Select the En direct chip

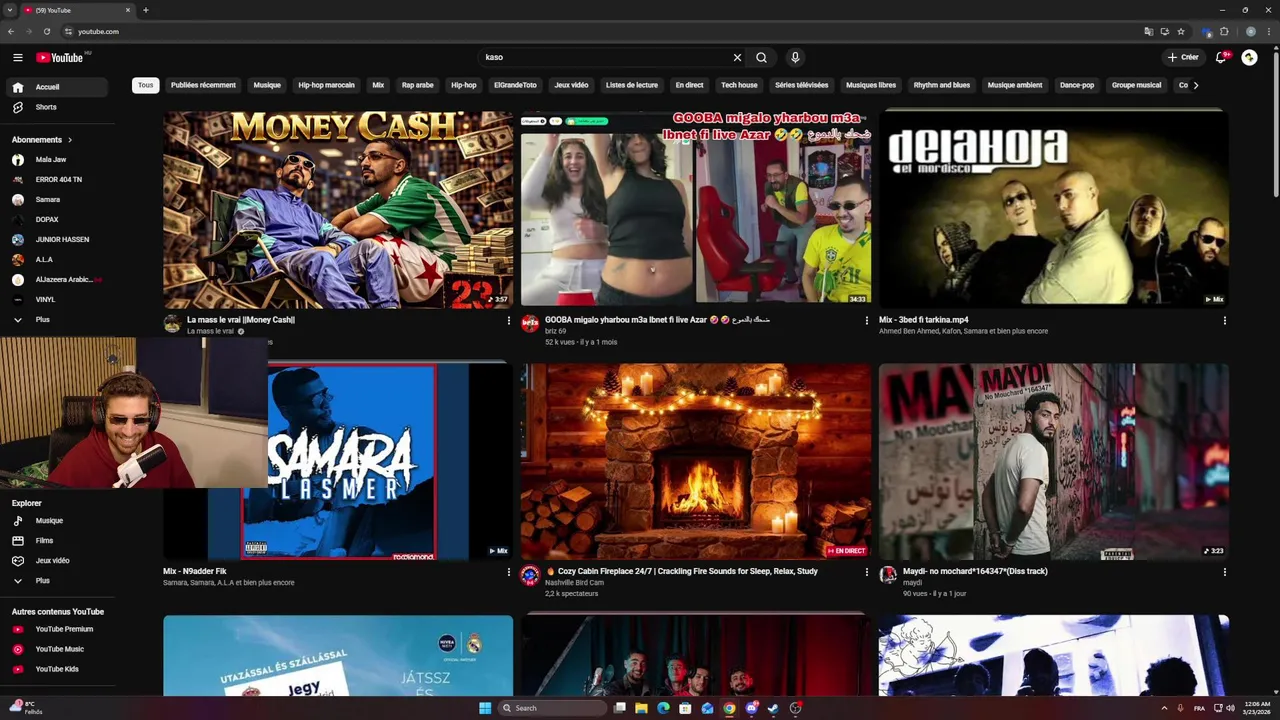coord(689,85)
